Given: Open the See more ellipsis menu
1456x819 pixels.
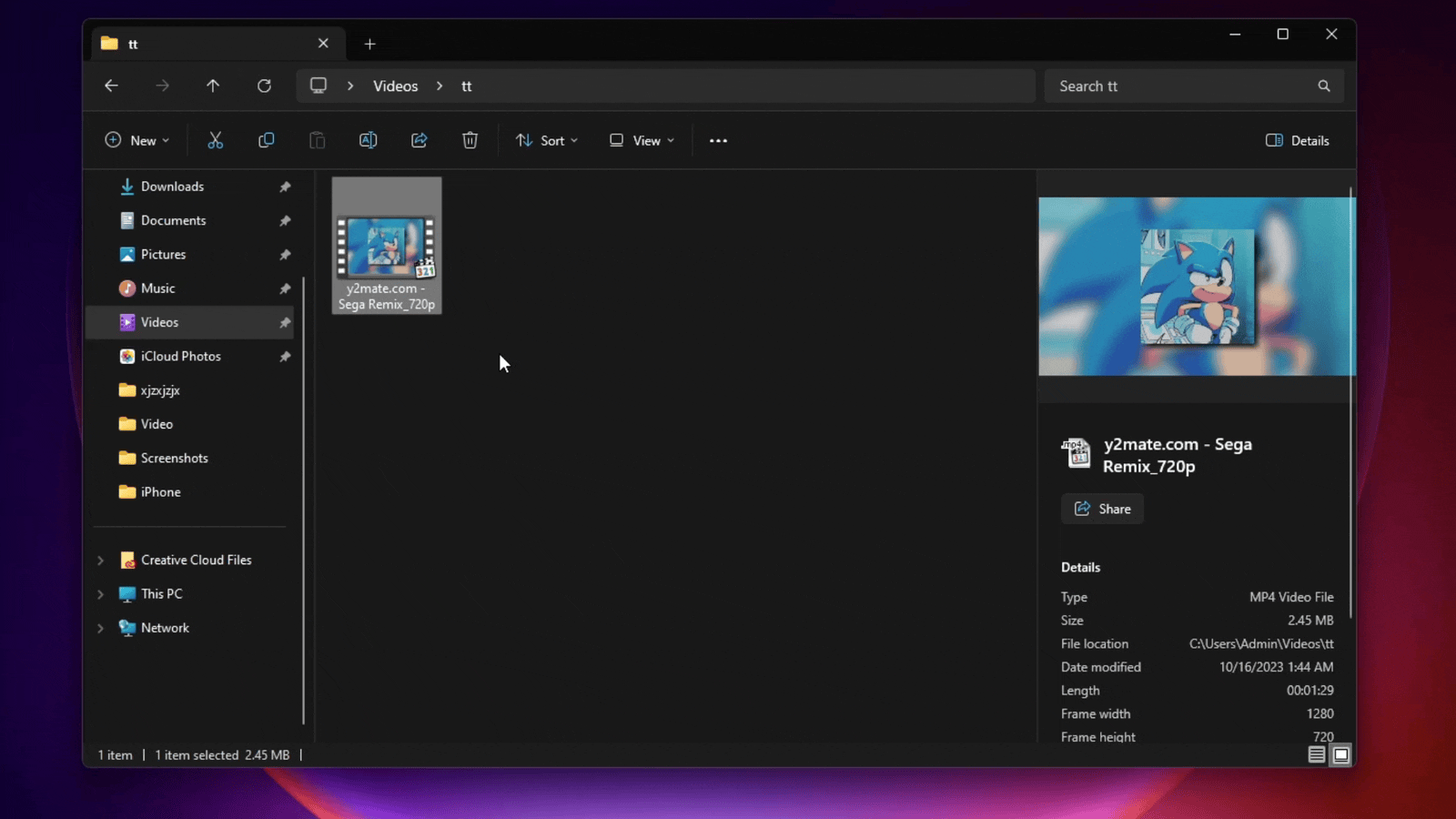Looking at the screenshot, I should (x=718, y=140).
